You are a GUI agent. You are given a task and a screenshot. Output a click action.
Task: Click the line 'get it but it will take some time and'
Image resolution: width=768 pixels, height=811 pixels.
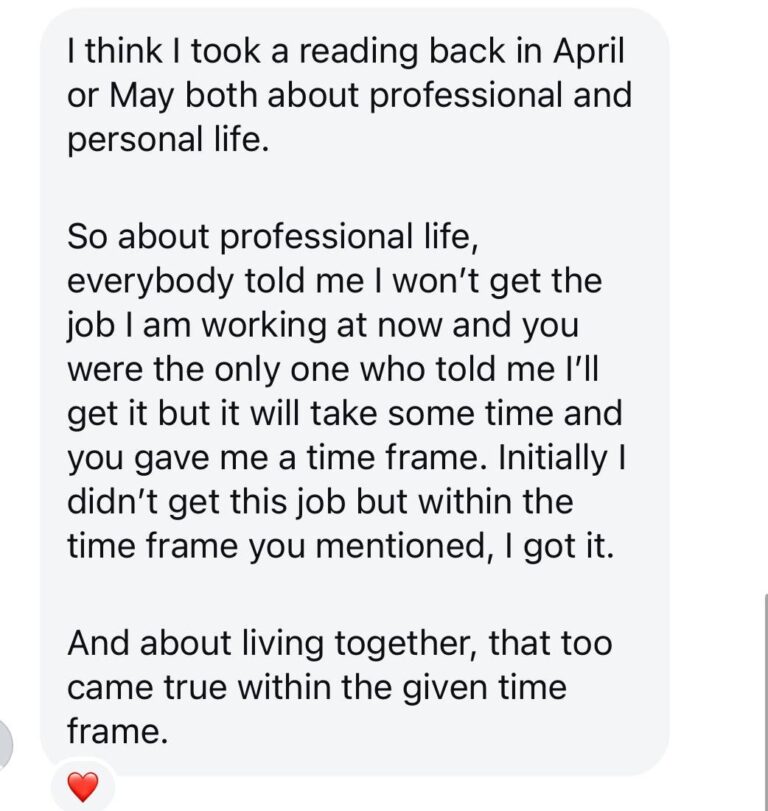(344, 414)
